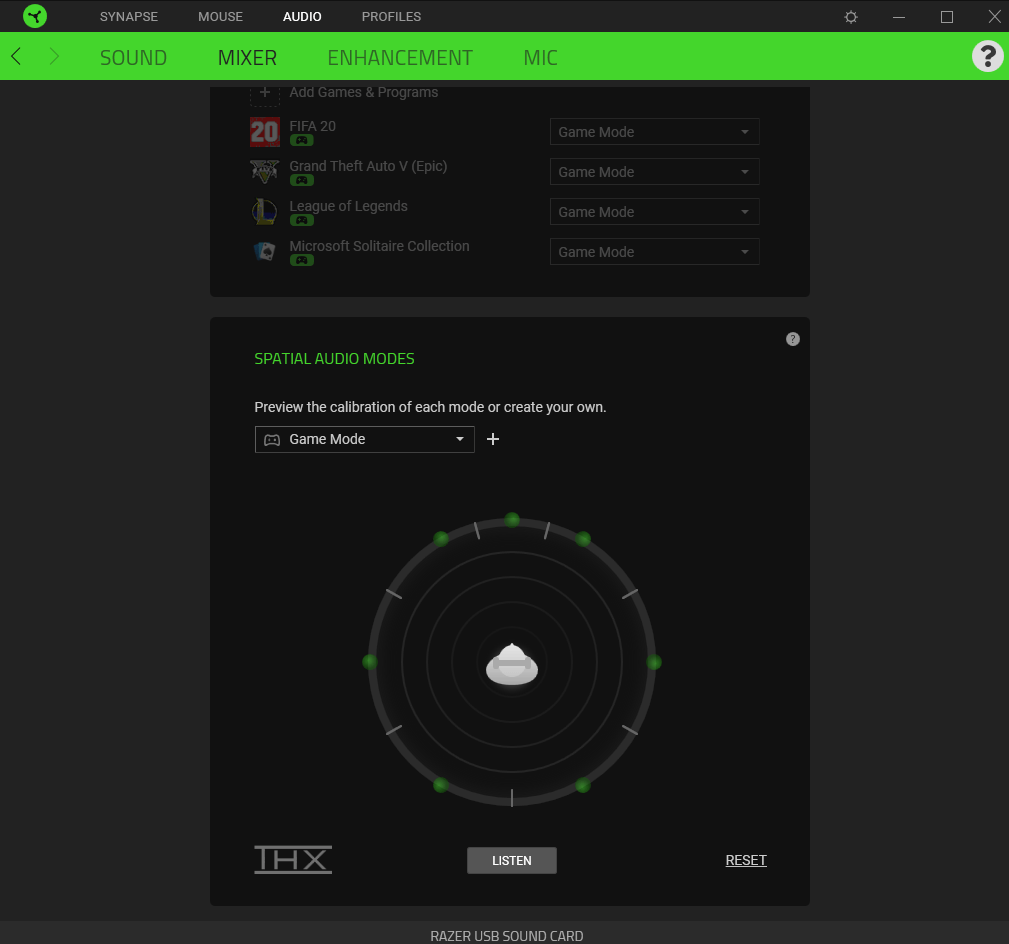Click the large green help question mark
The height and width of the screenshot is (944, 1009).
coord(987,56)
